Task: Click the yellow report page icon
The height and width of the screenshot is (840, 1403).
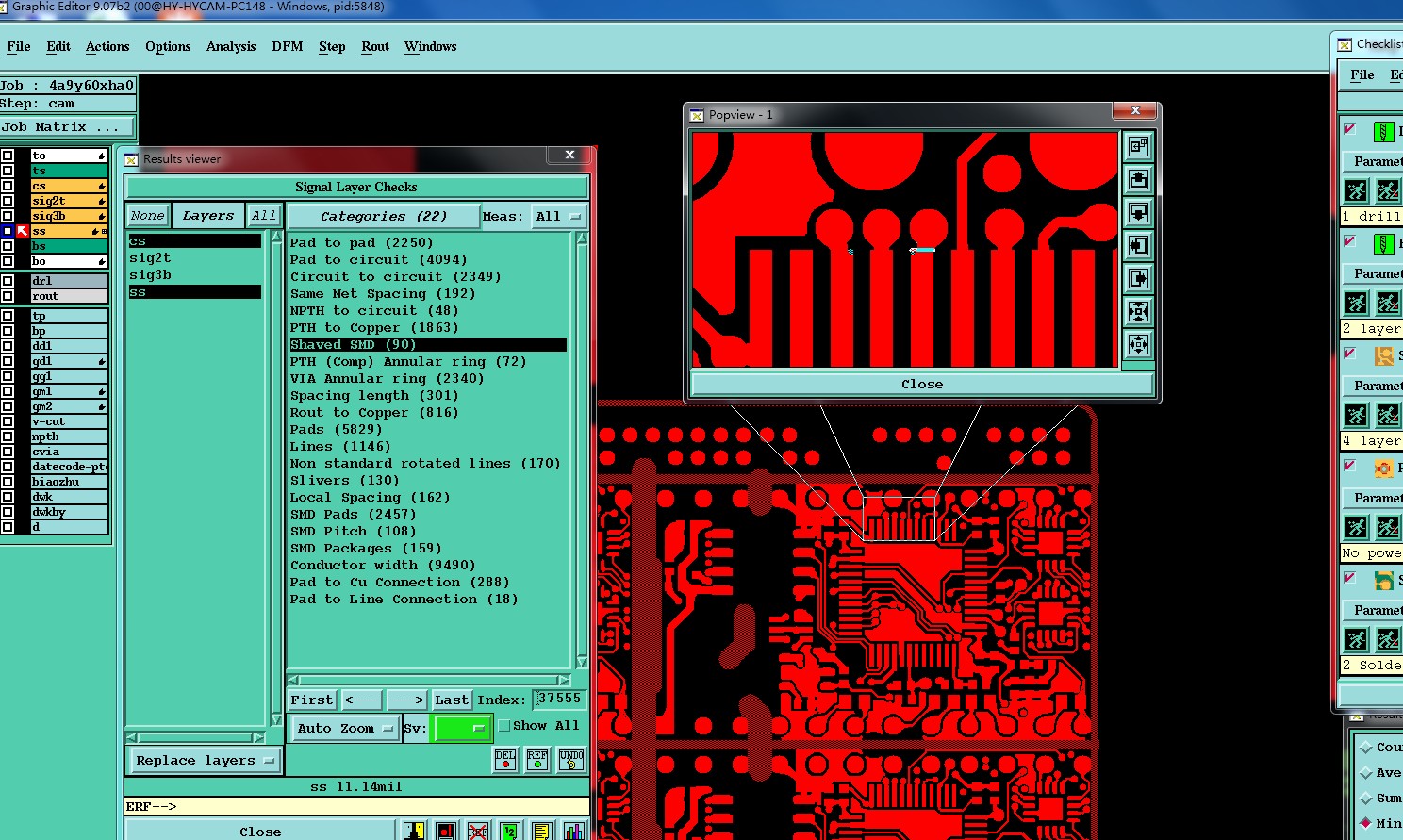Action: tap(541, 831)
